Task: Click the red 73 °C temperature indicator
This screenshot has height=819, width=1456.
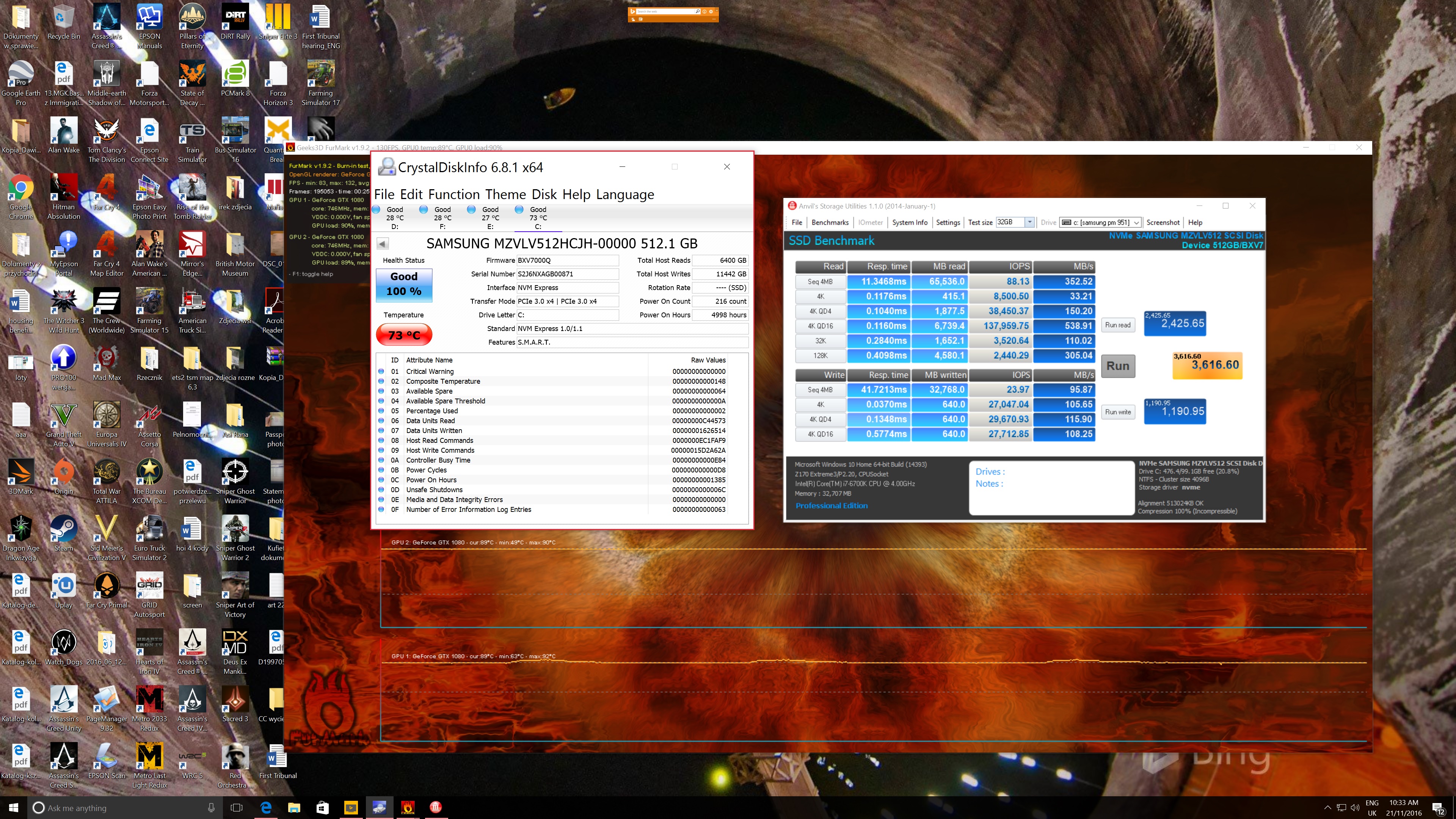Action: tap(403, 335)
